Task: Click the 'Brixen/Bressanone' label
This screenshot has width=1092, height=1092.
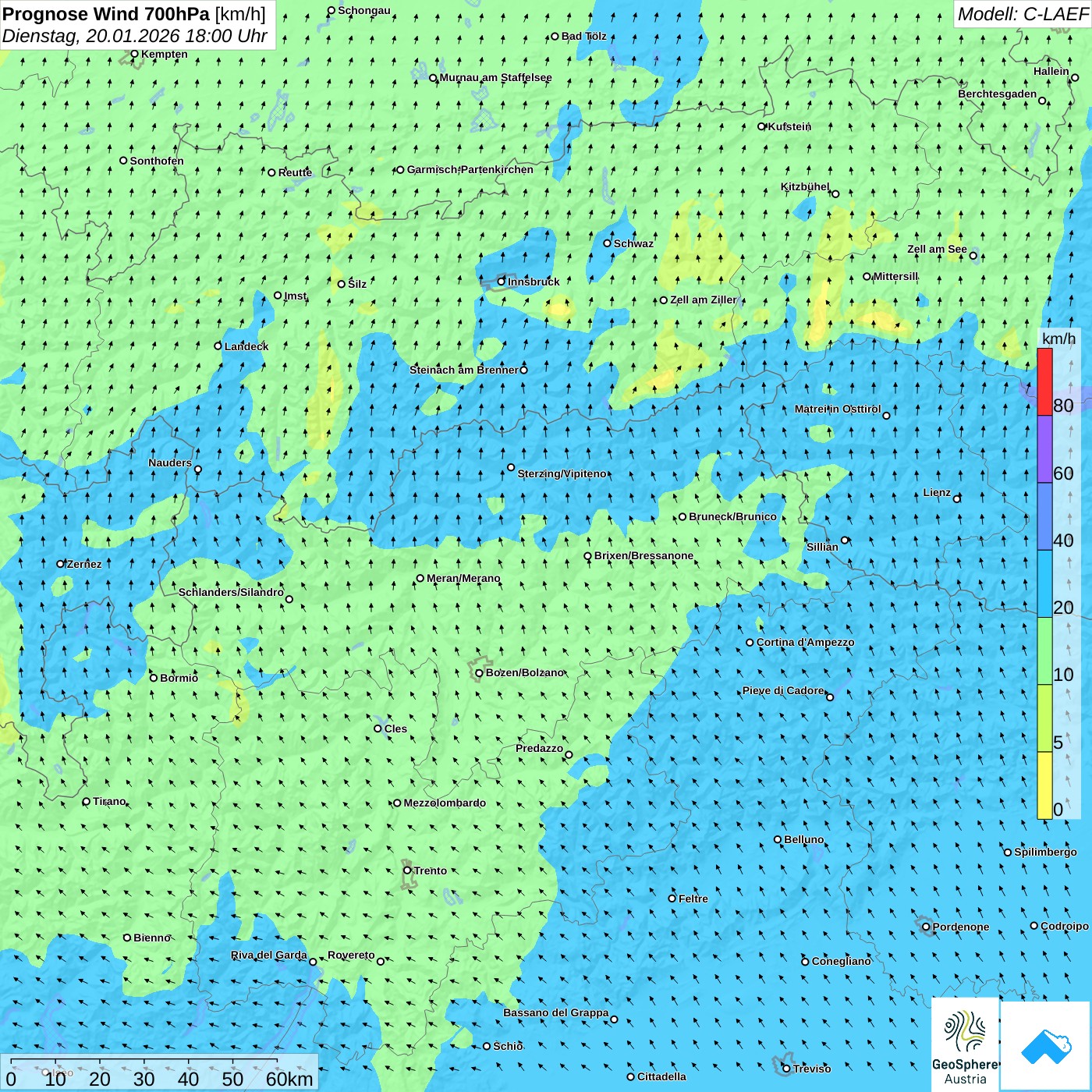Action: click(x=643, y=555)
